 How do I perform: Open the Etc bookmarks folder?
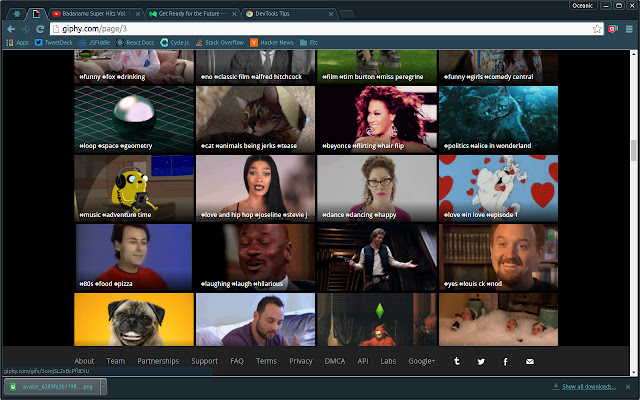[x=309, y=42]
